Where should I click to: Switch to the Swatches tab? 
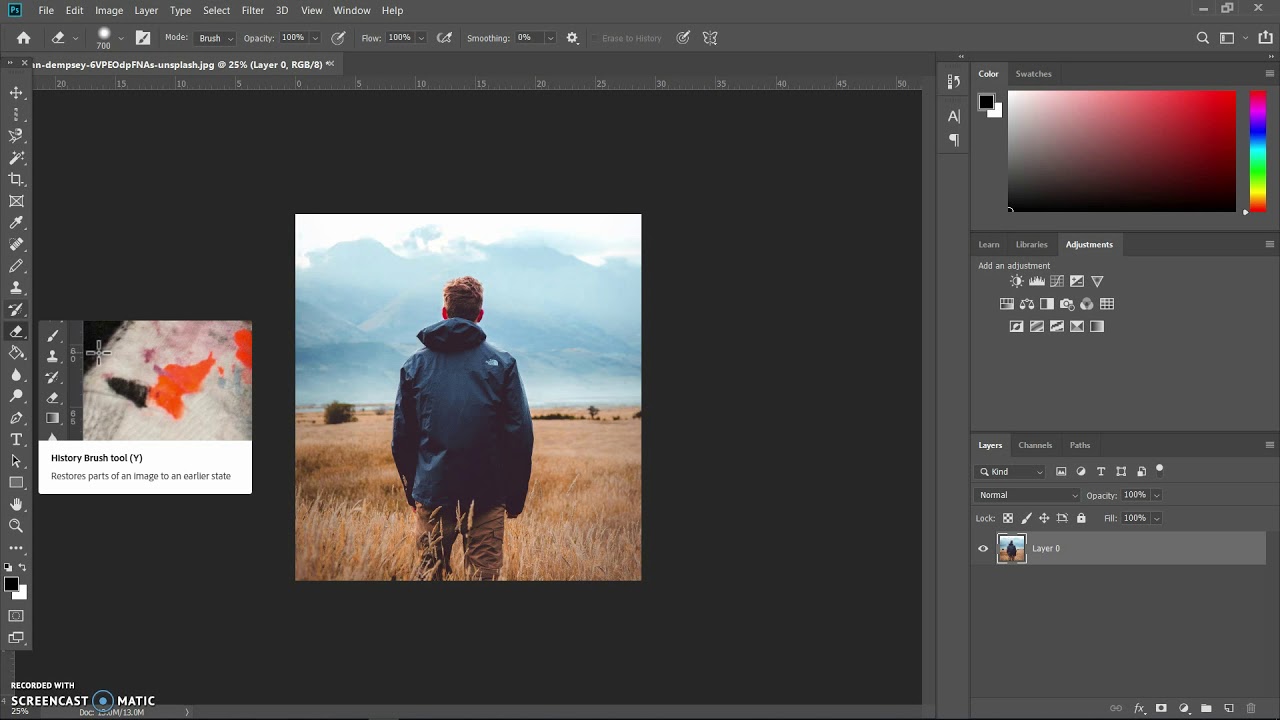click(1033, 74)
